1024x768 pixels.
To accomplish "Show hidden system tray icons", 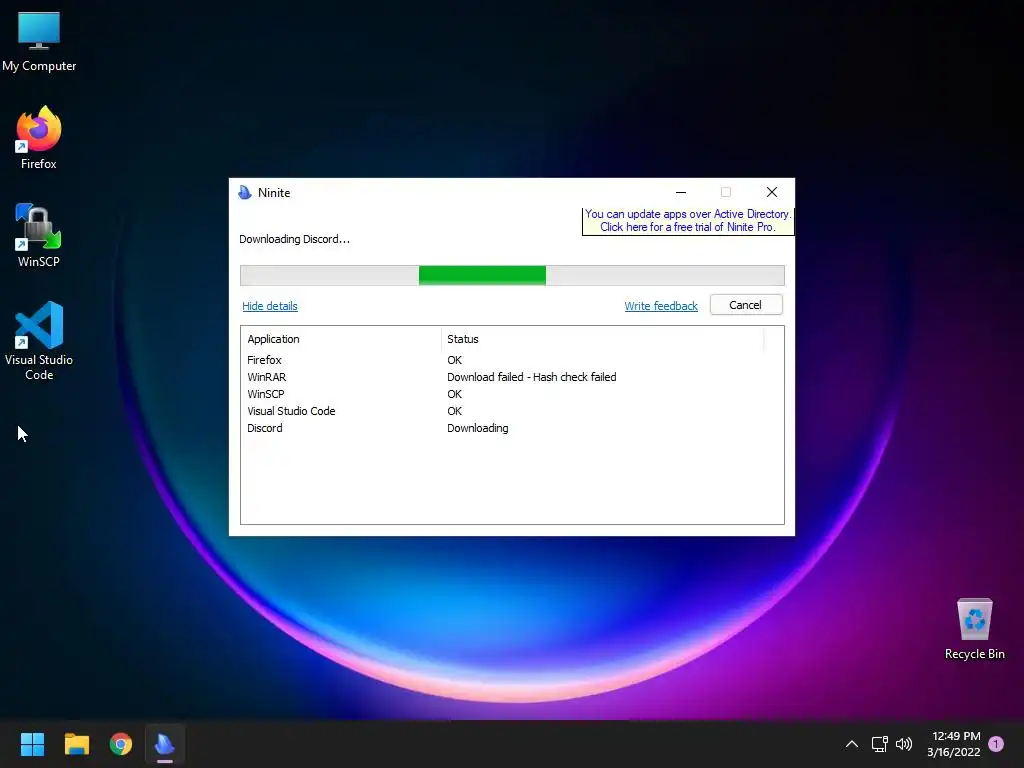I will pyautogui.click(x=852, y=744).
